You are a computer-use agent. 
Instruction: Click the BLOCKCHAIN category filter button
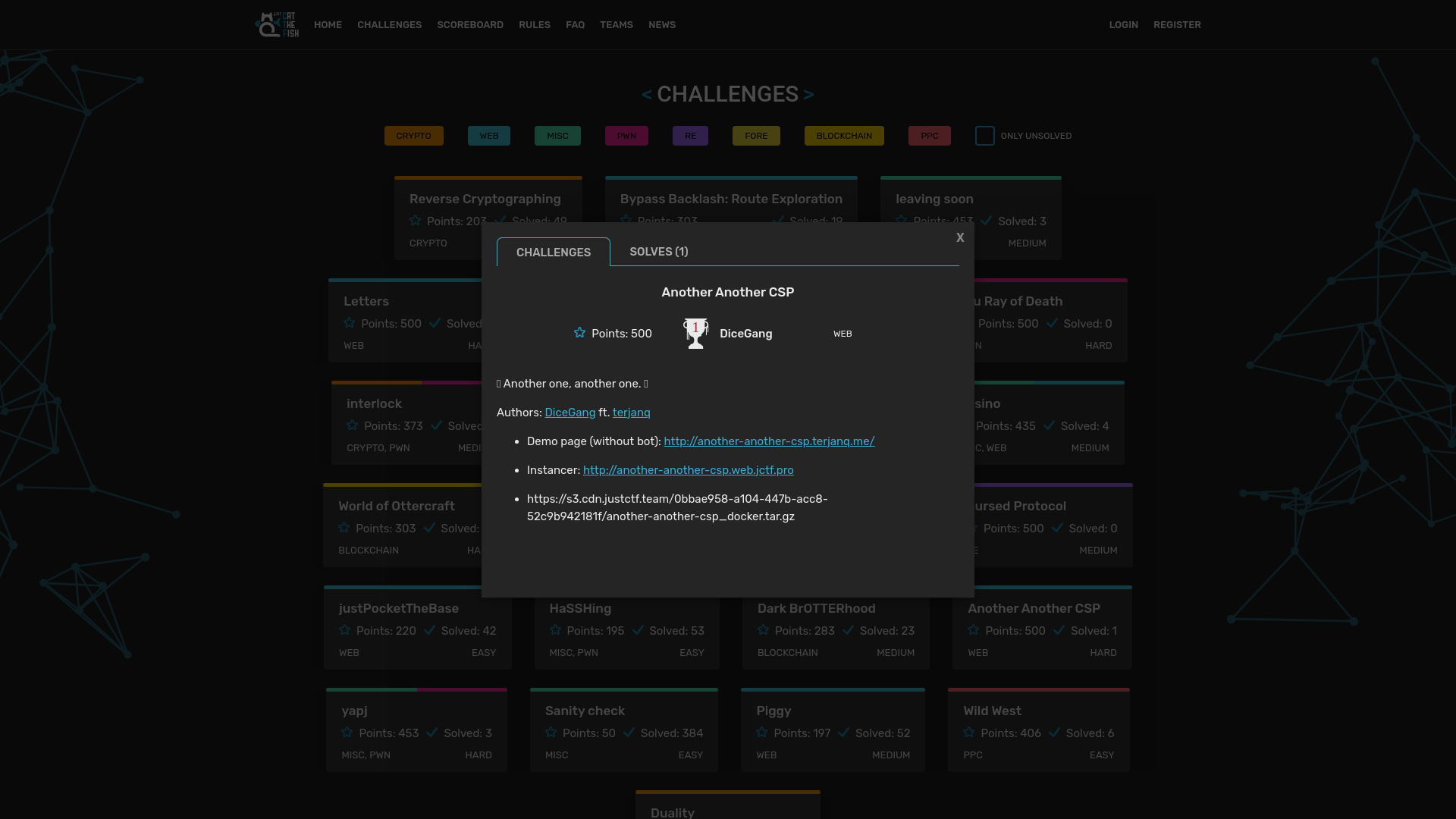click(x=844, y=136)
